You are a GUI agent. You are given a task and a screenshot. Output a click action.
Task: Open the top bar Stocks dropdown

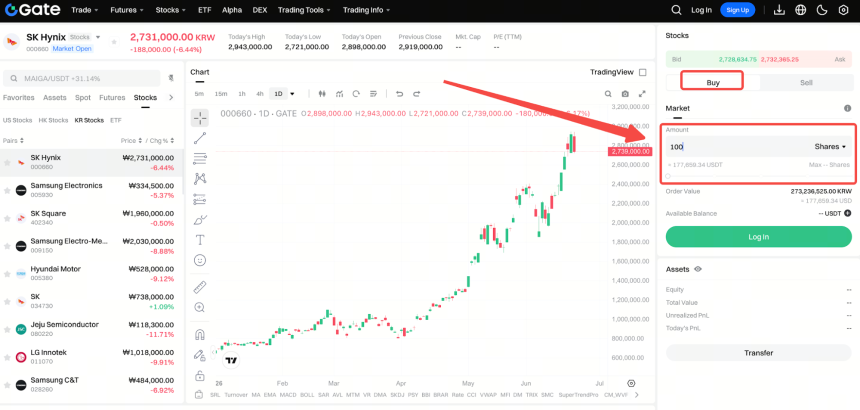171,10
